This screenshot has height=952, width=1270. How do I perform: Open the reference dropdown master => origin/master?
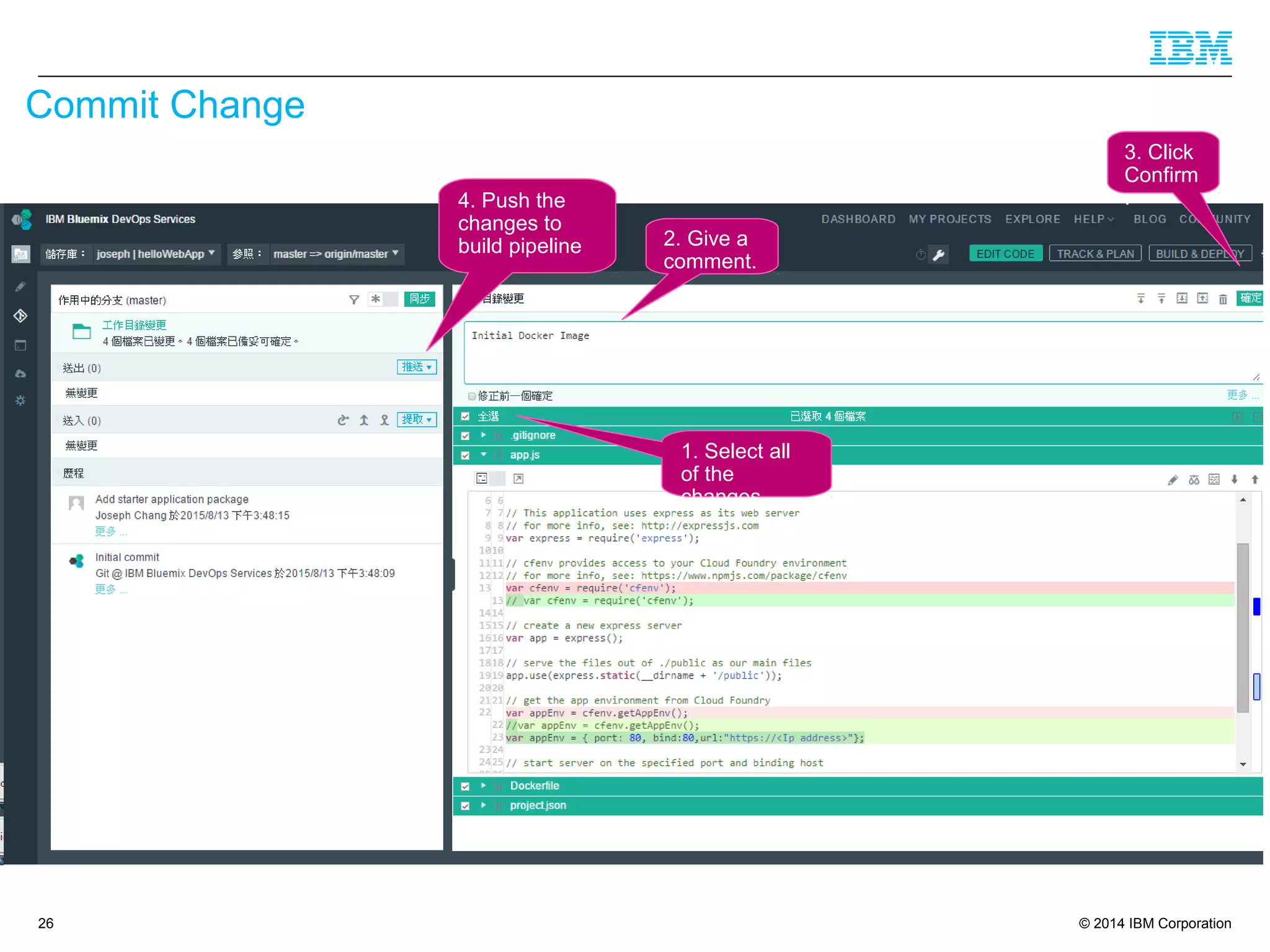pyautogui.click(x=336, y=254)
